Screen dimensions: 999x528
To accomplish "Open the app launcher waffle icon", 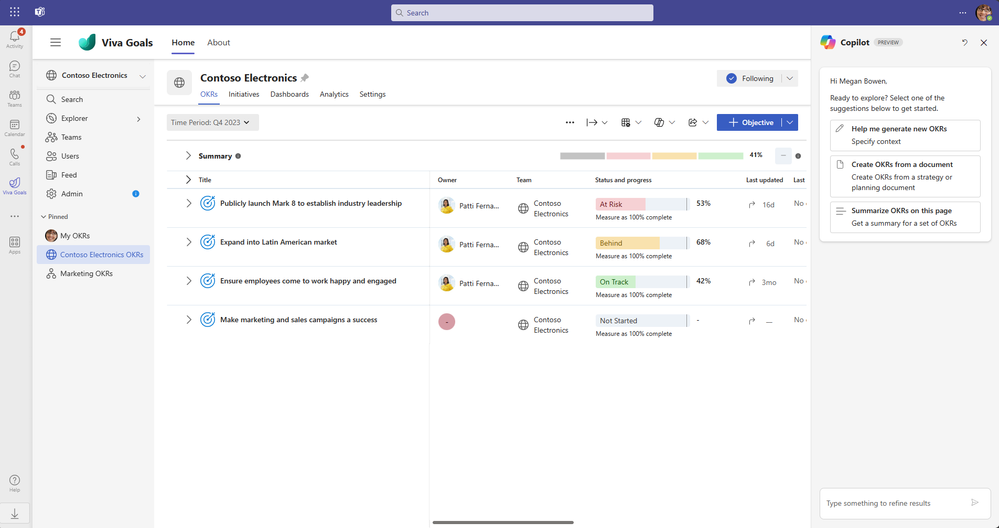I will click(x=15, y=12).
